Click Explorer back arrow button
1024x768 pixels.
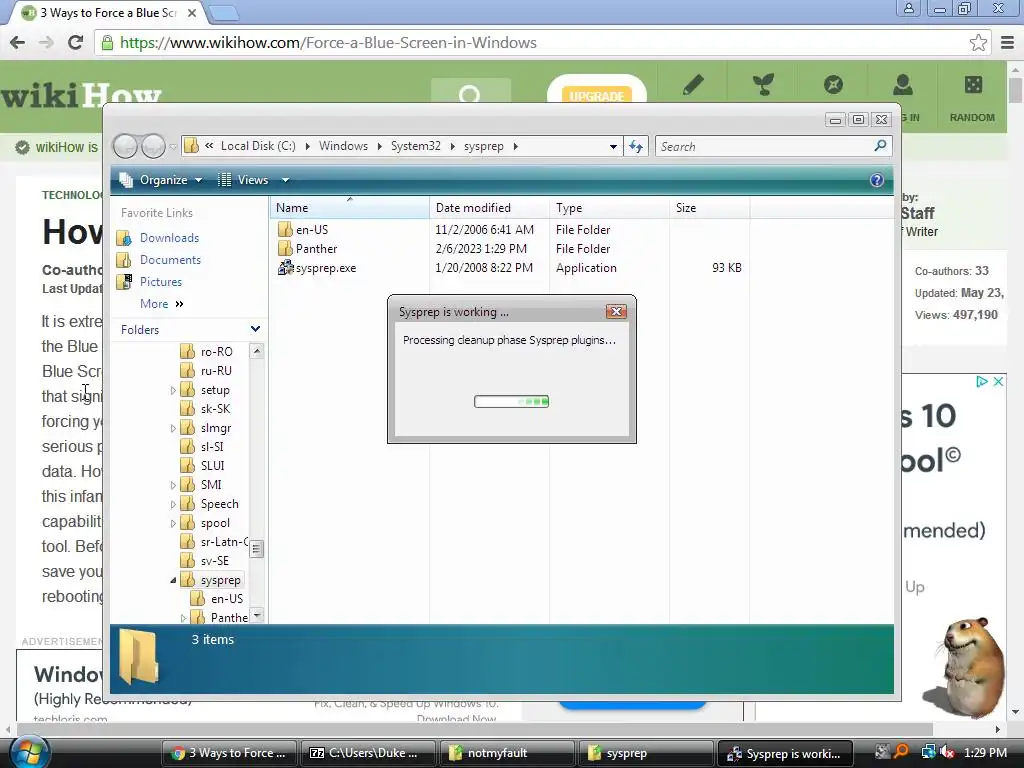coord(125,146)
